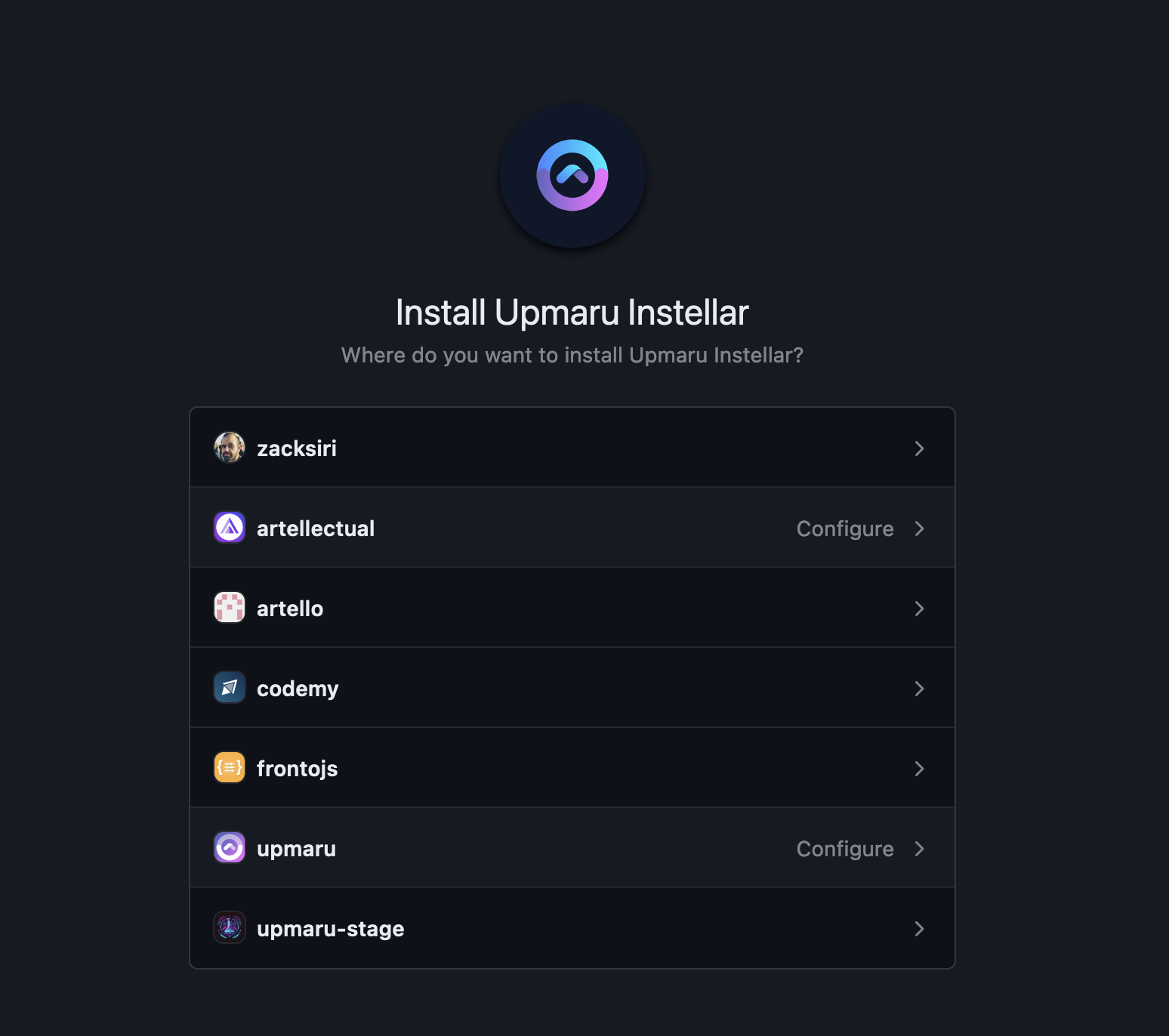
Task: Click the zacksiri profile avatar
Action: click(x=229, y=447)
